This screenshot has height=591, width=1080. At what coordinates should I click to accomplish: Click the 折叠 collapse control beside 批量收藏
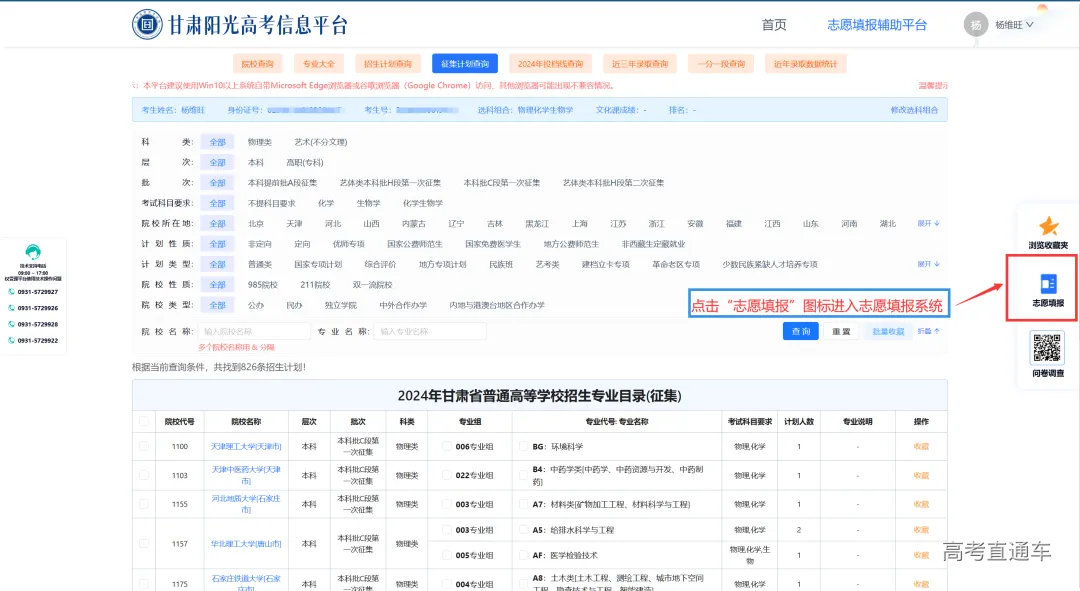[927, 330]
